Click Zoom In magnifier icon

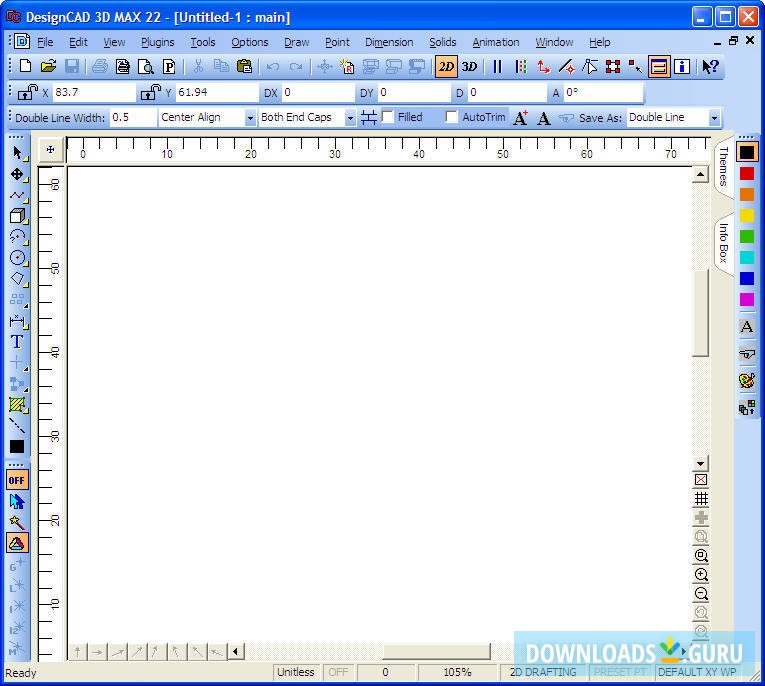click(x=701, y=574)
